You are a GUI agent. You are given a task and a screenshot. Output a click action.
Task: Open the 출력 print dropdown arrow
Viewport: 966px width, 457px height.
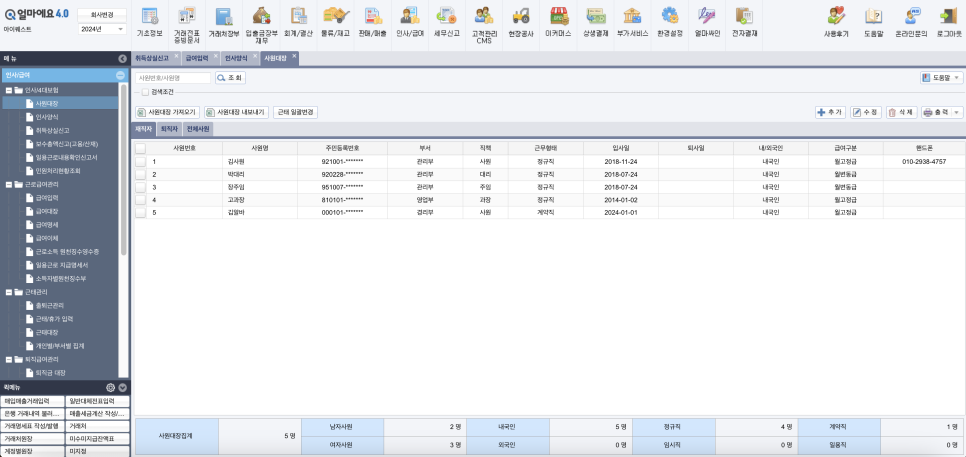point(957,112)
